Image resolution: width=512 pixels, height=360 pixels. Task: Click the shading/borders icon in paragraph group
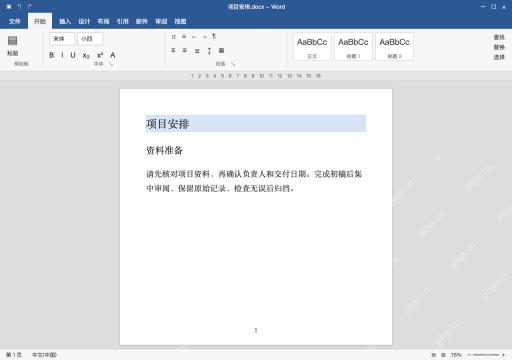(x=221, y=50)
